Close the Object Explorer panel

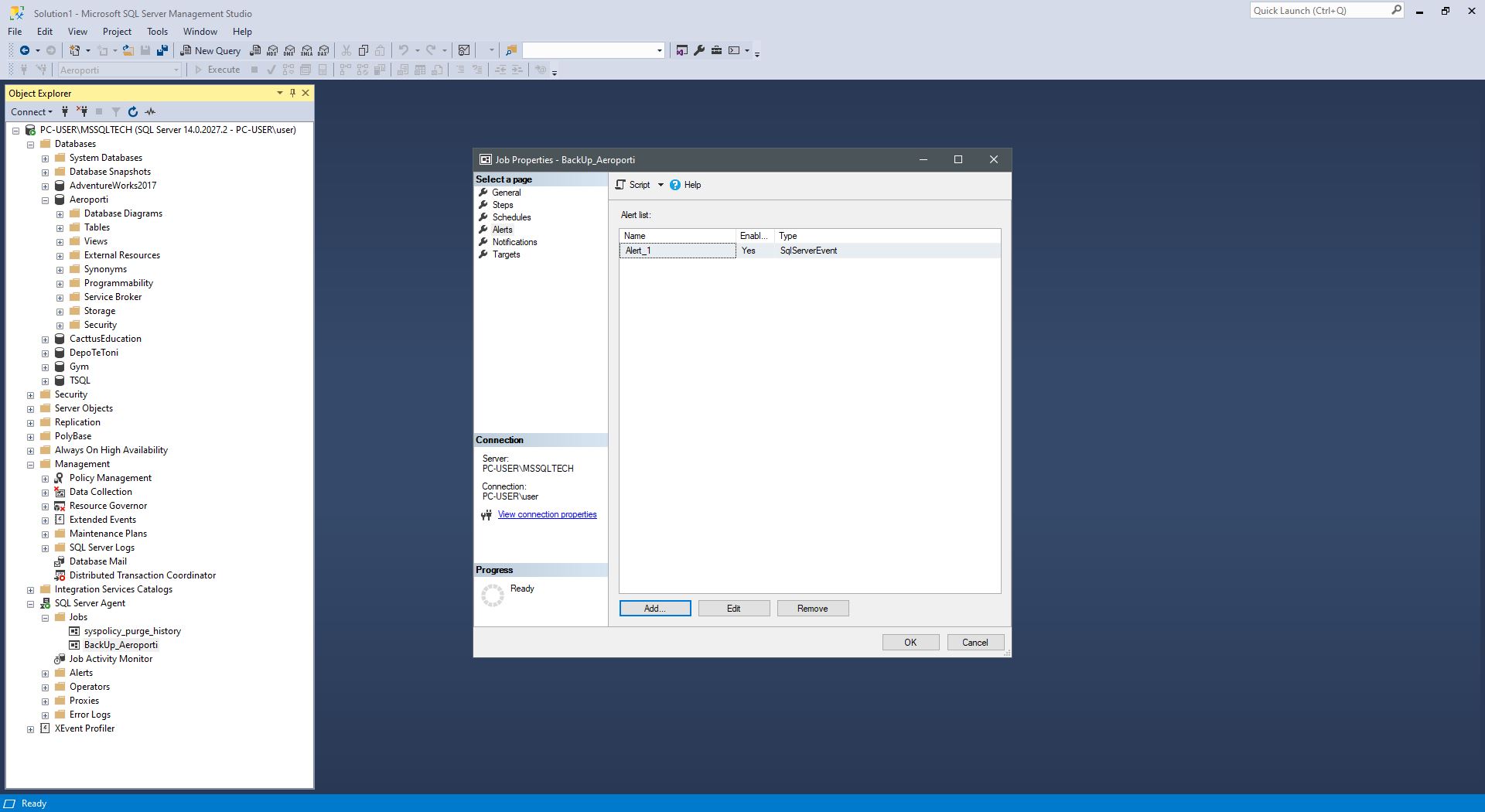pyautogui.click(x=306, y=93)
